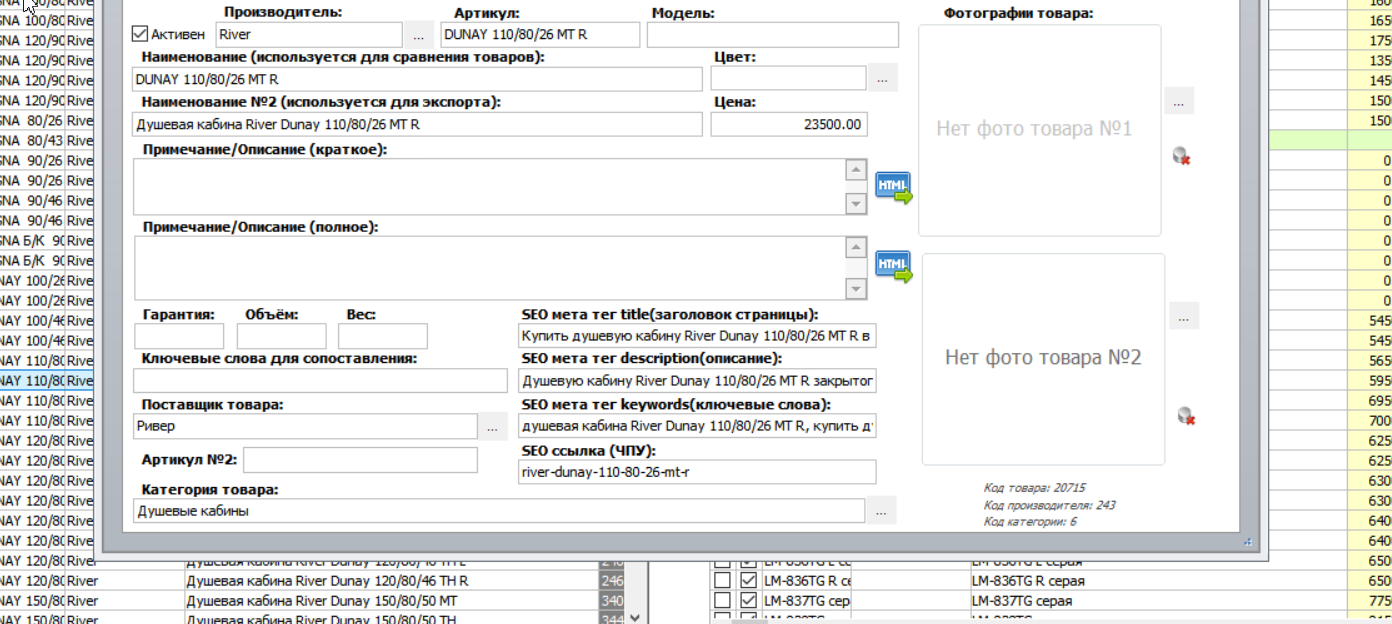Viewport: 1392px width, 624px height.
Task: Delete product photo №2
Action: click(1187, 416)
